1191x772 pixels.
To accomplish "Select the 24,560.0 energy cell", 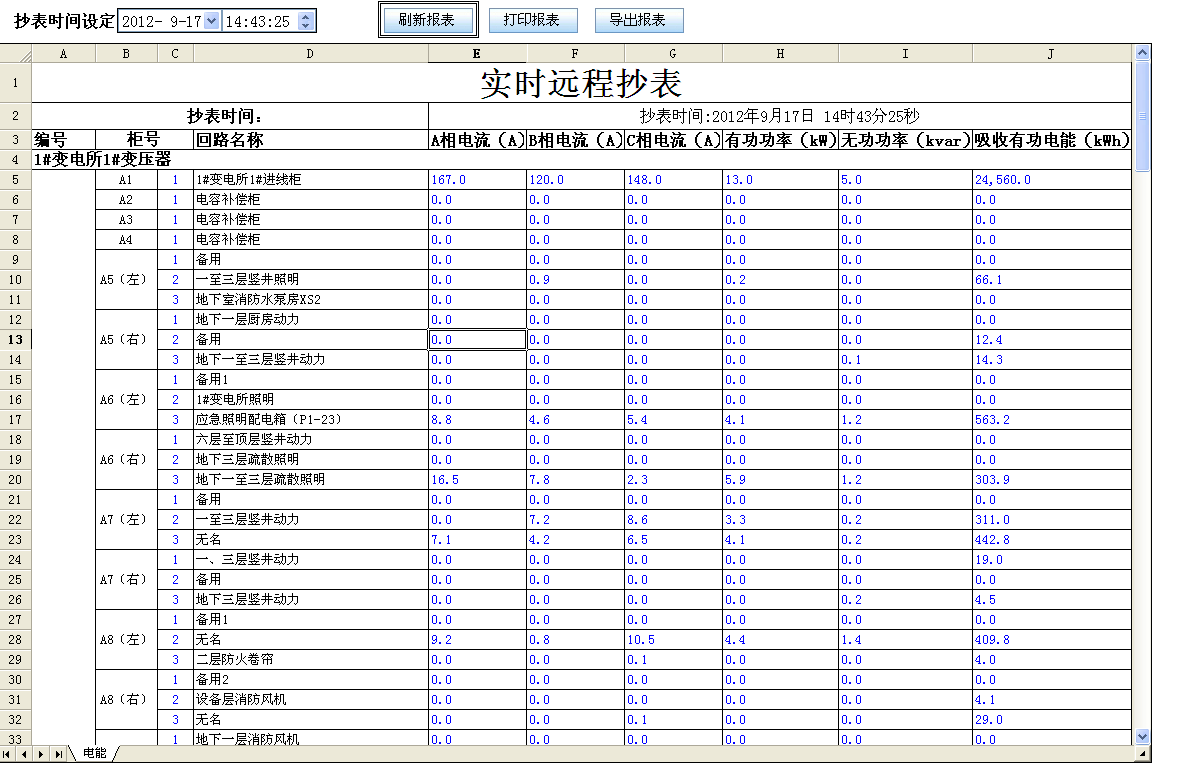I will tap(1050, 180).
